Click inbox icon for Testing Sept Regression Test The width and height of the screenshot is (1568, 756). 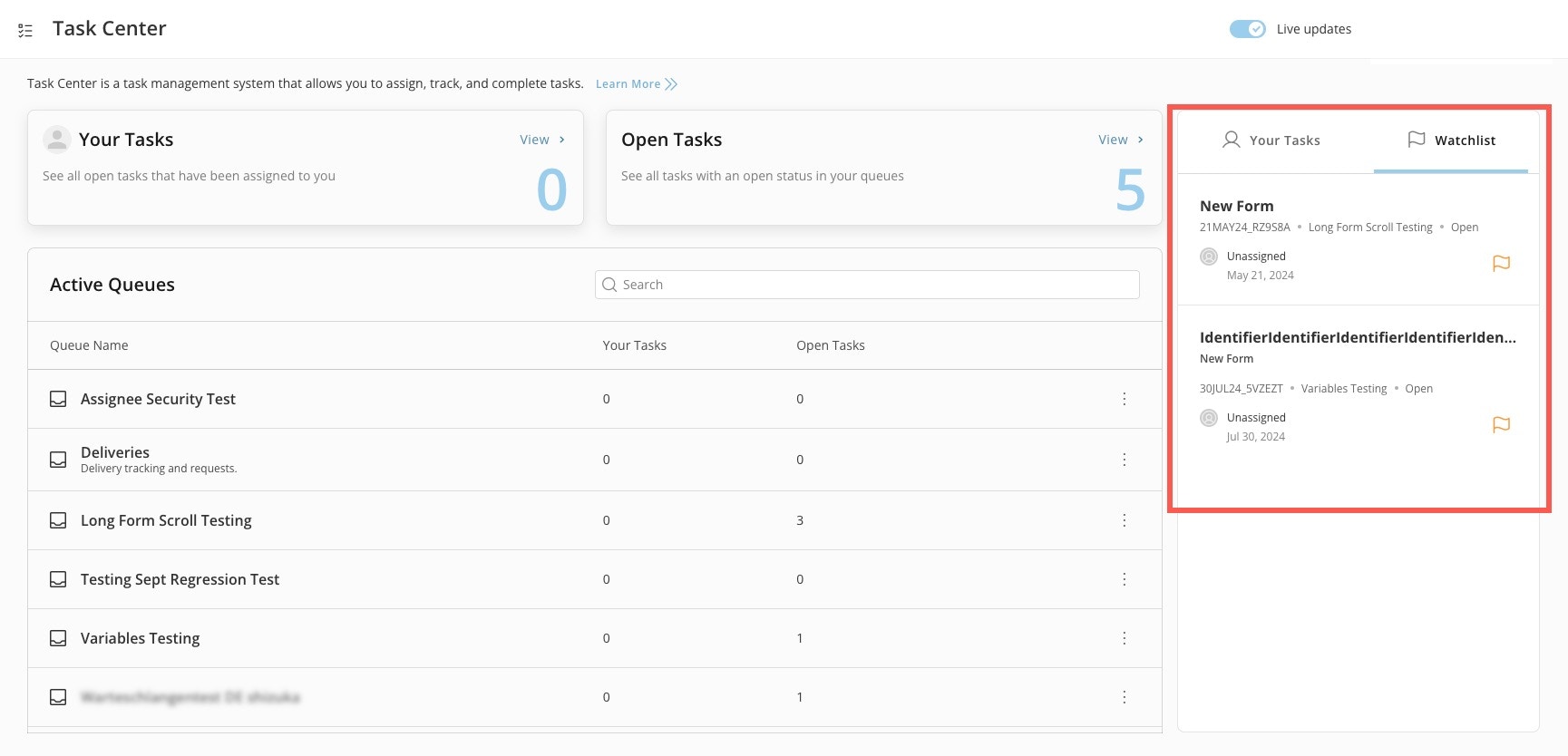point(58,579)
